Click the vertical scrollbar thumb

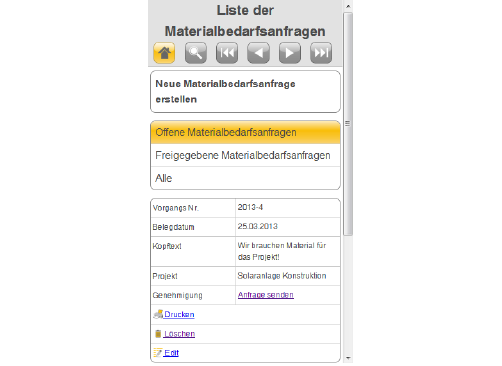coord(348,124)
